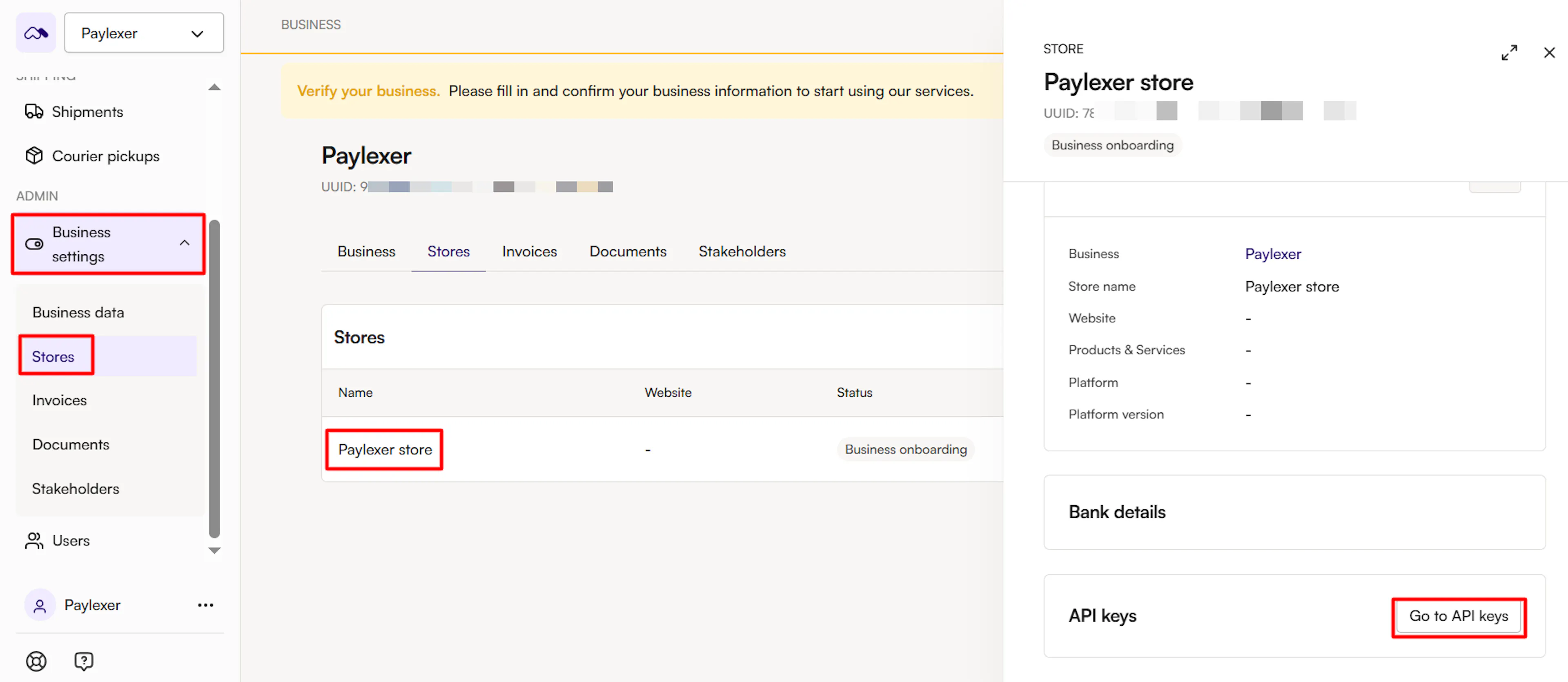Switch to the Documents tab
This screenshot has height=682, width=1568.
pos(628,252)
